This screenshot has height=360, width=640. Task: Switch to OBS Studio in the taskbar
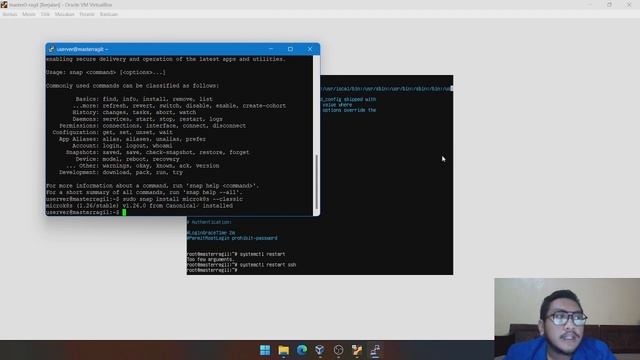click(338, 350)
